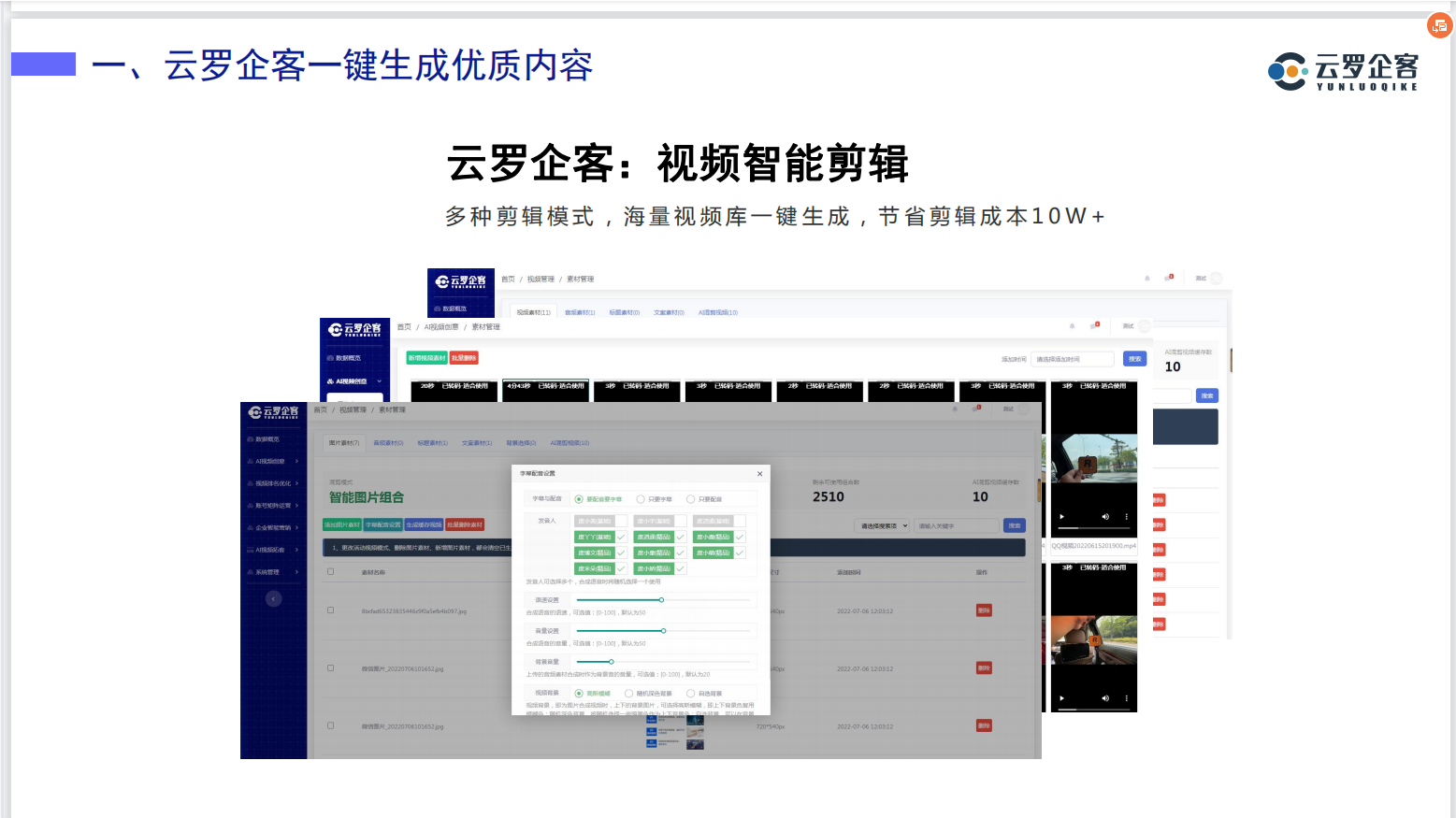Screen dimensions: 1456x818
Task: Click the middle window's message badge icon
Action: (1095, 326)
